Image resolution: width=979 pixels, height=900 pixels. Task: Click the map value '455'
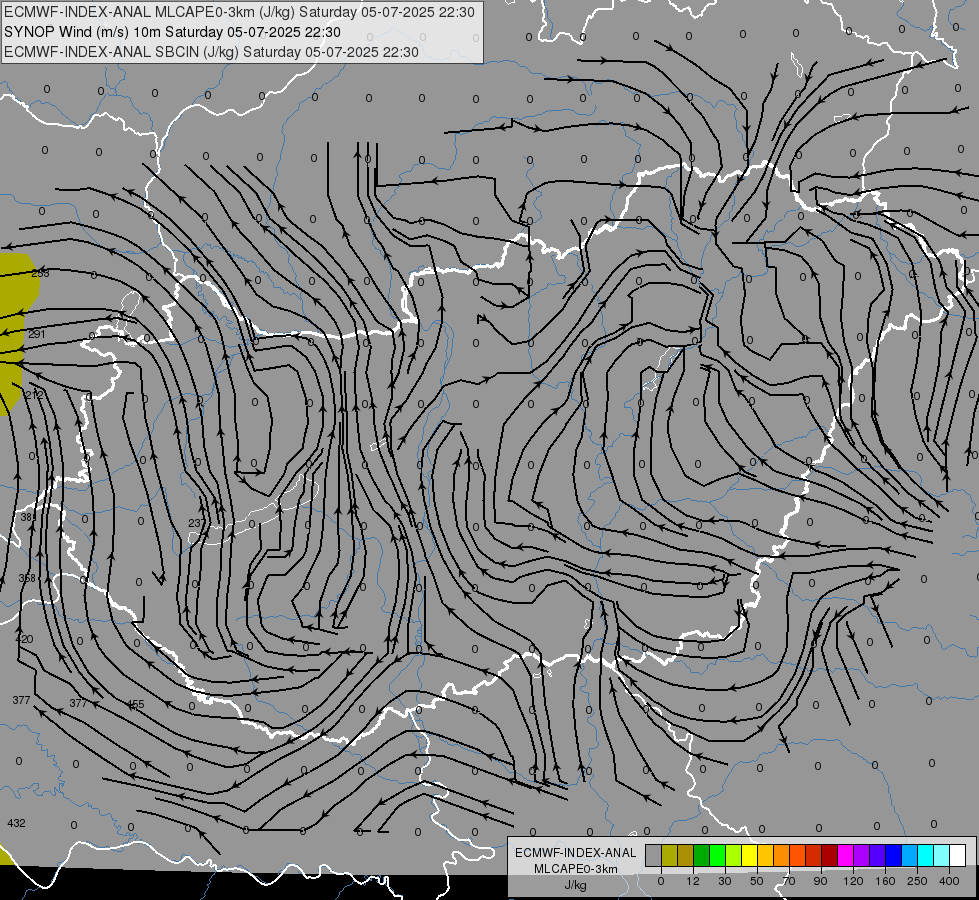(135, 704)
